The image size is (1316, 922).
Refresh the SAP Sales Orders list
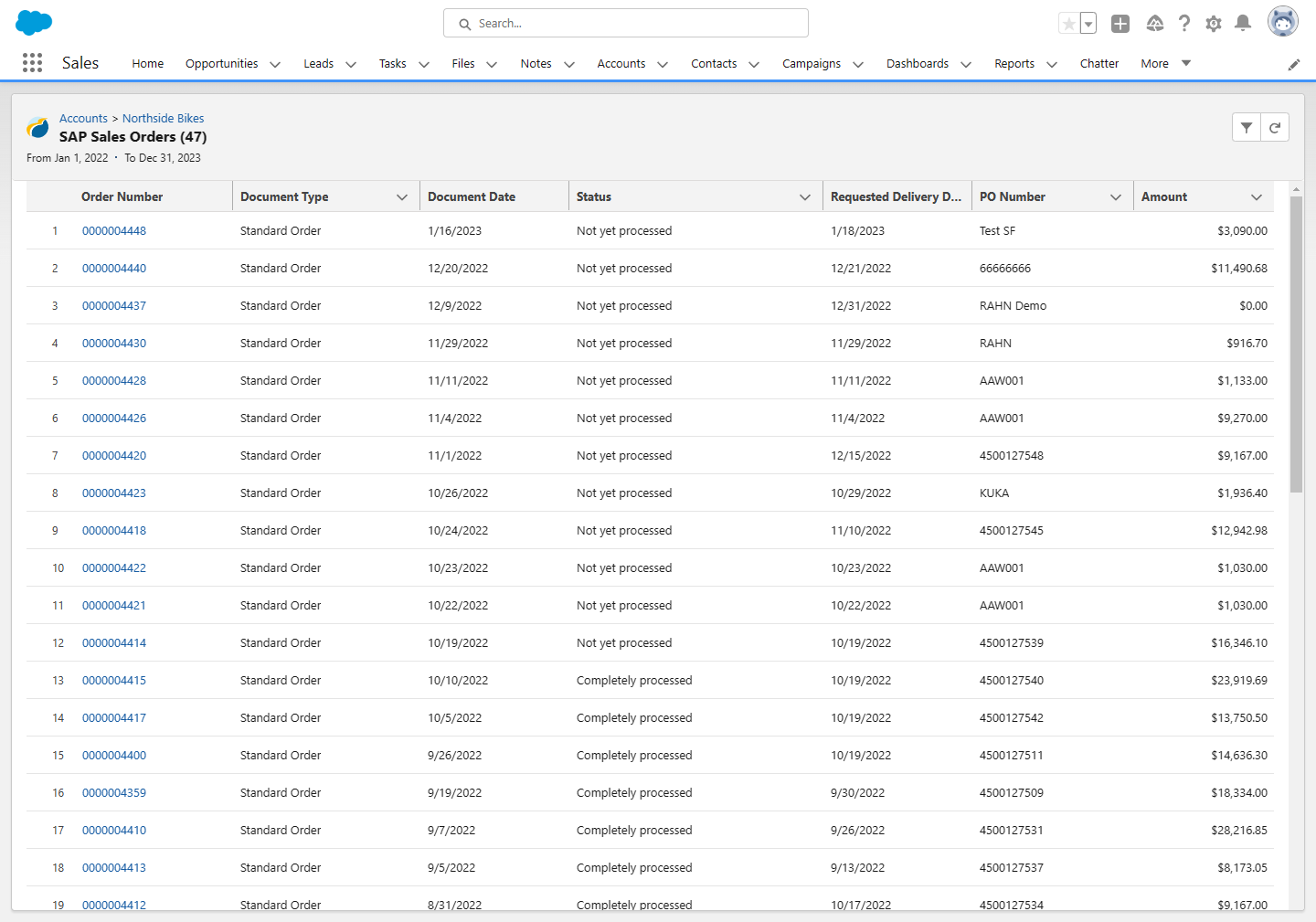[1275, 128]
